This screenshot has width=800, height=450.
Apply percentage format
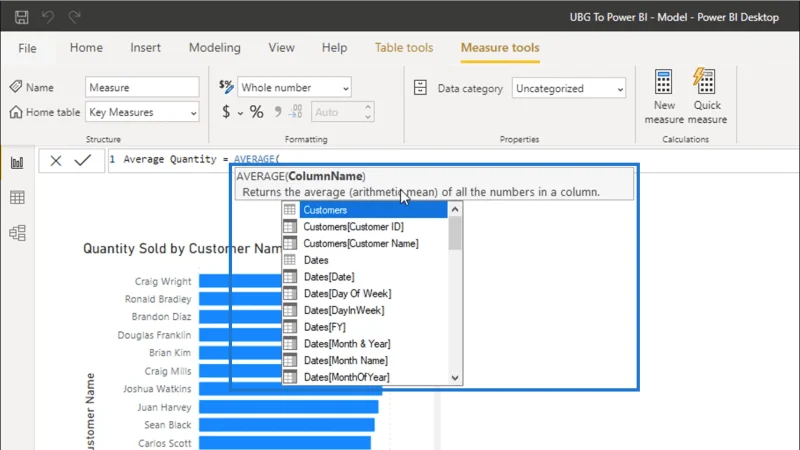(x=257, y=112)
